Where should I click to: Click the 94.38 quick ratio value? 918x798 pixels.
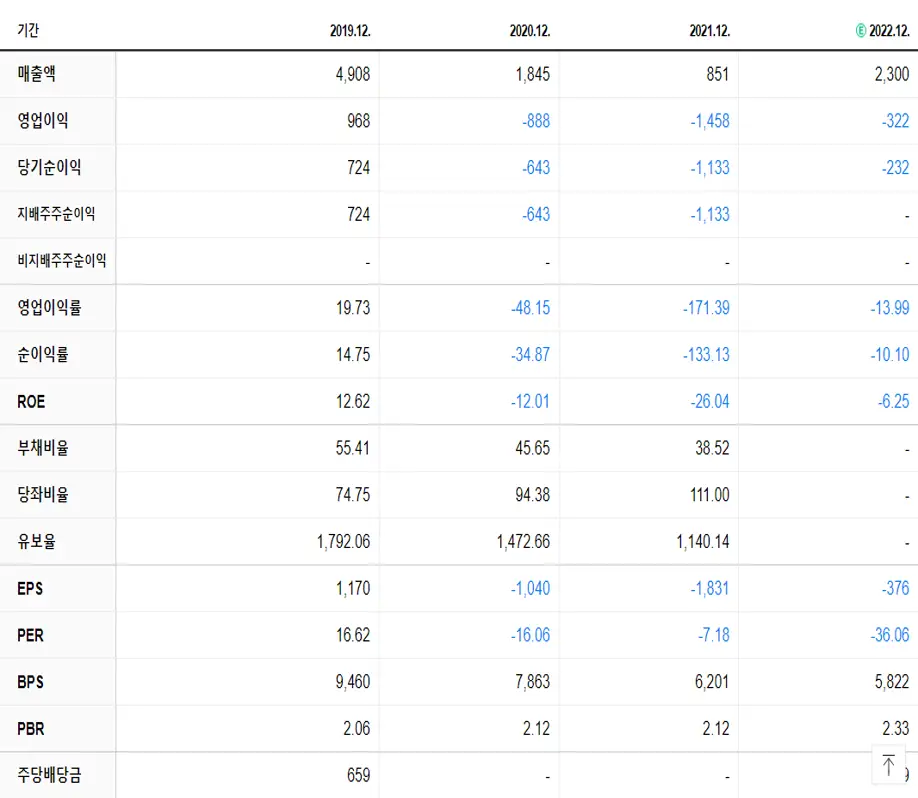click(x=533, y=495)
